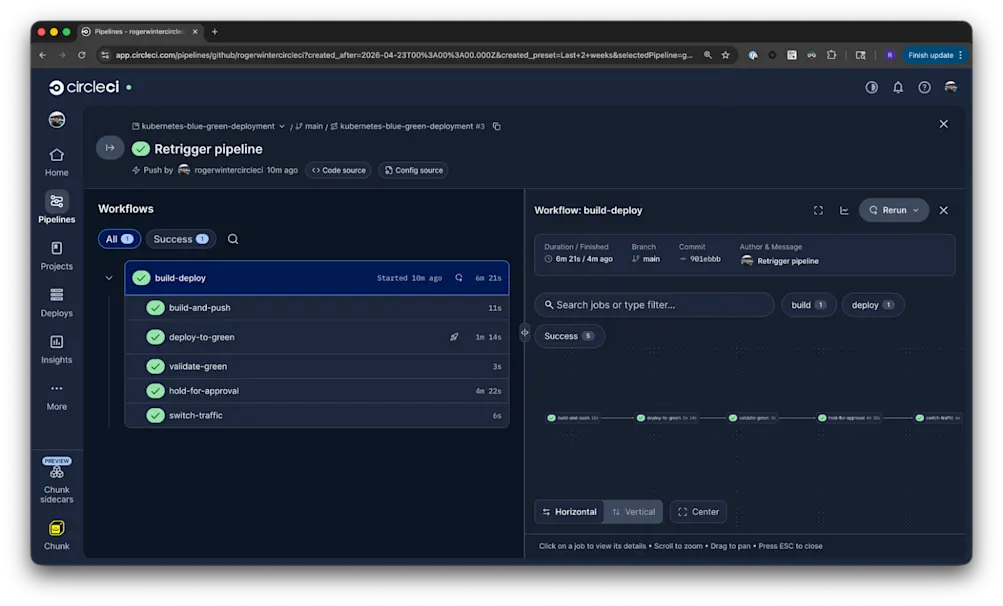Bookmark page with star icon

pyautogui.click(x=725, y=55)
